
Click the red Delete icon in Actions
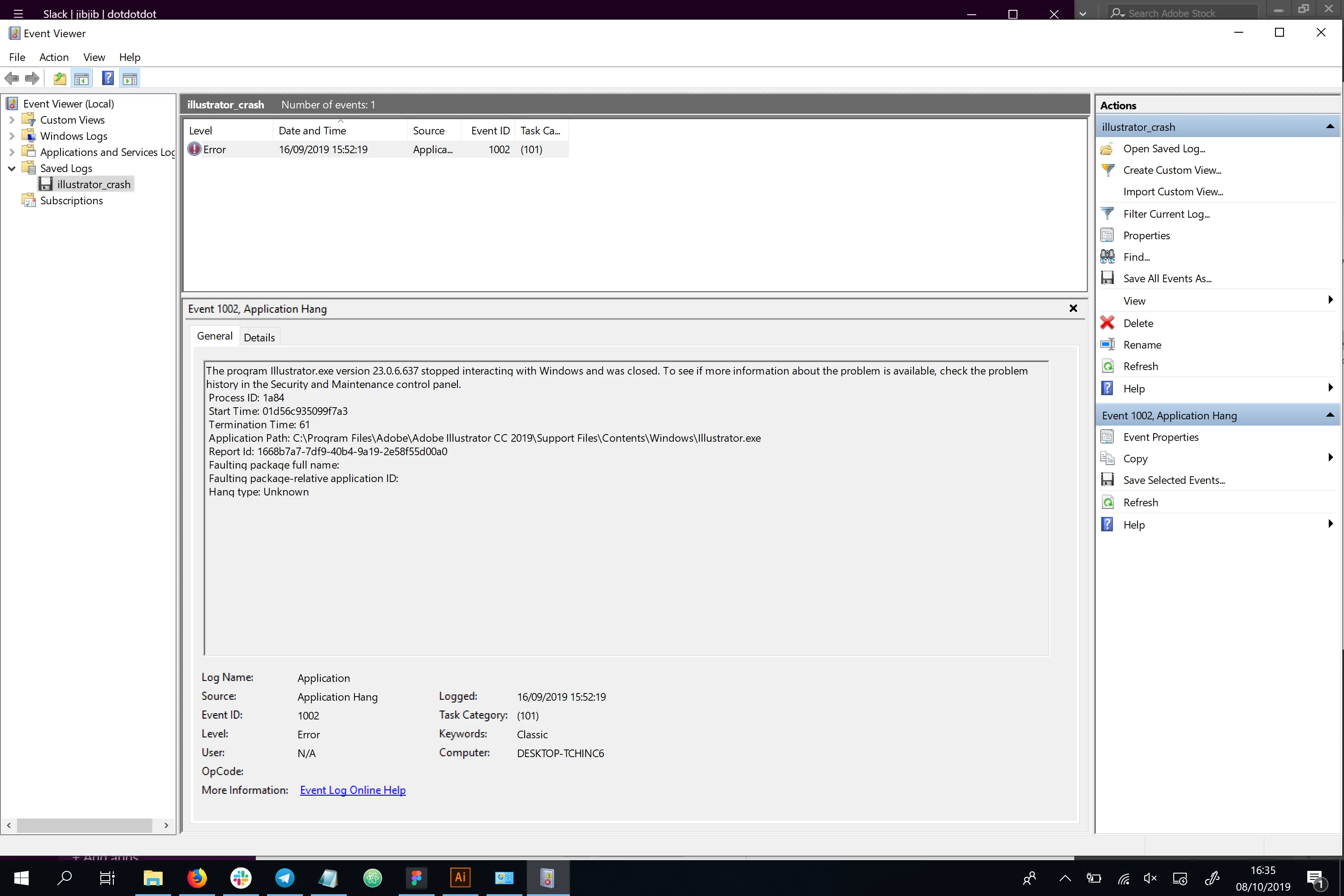[1107, 323]
